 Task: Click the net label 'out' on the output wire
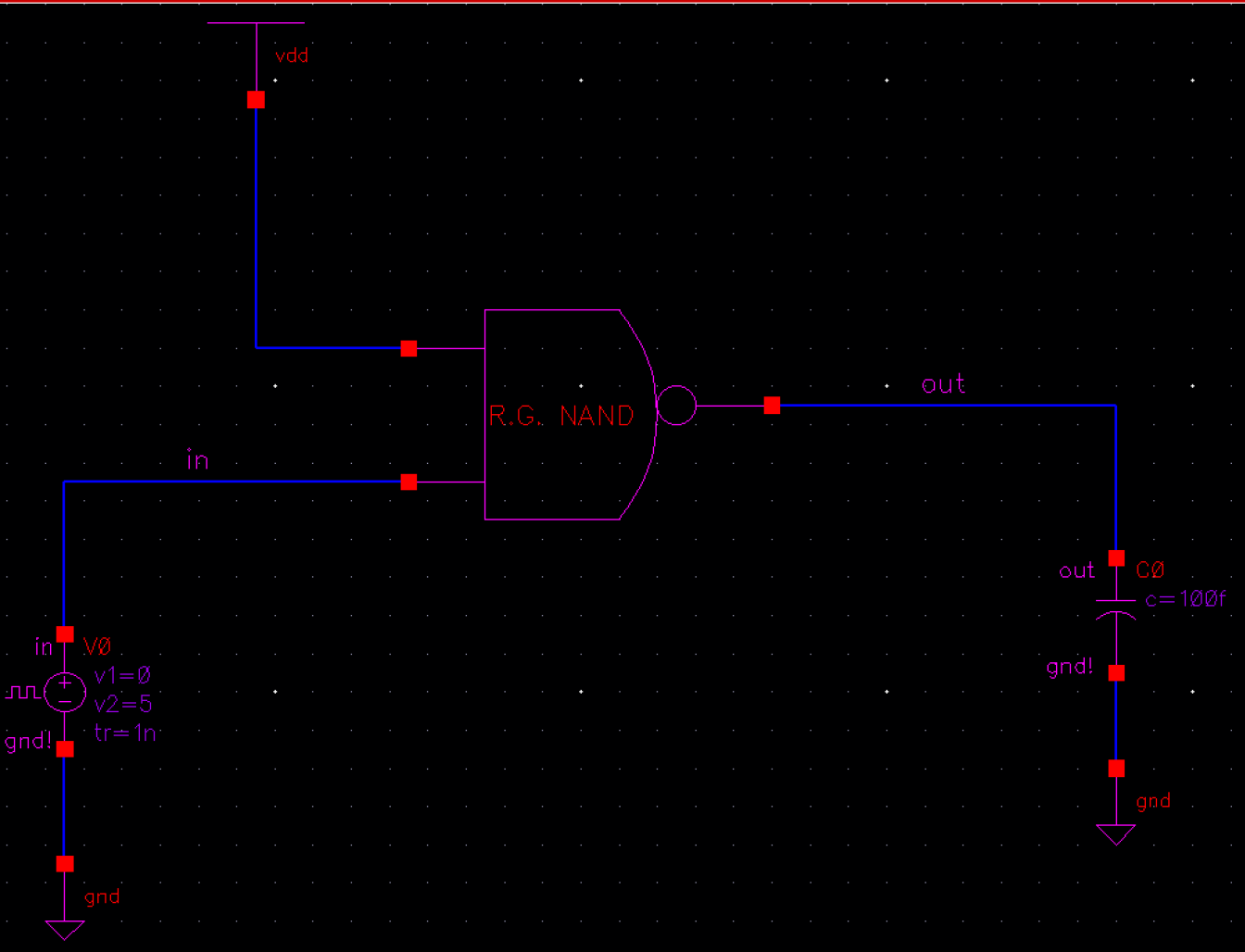(x=941, y=384)
